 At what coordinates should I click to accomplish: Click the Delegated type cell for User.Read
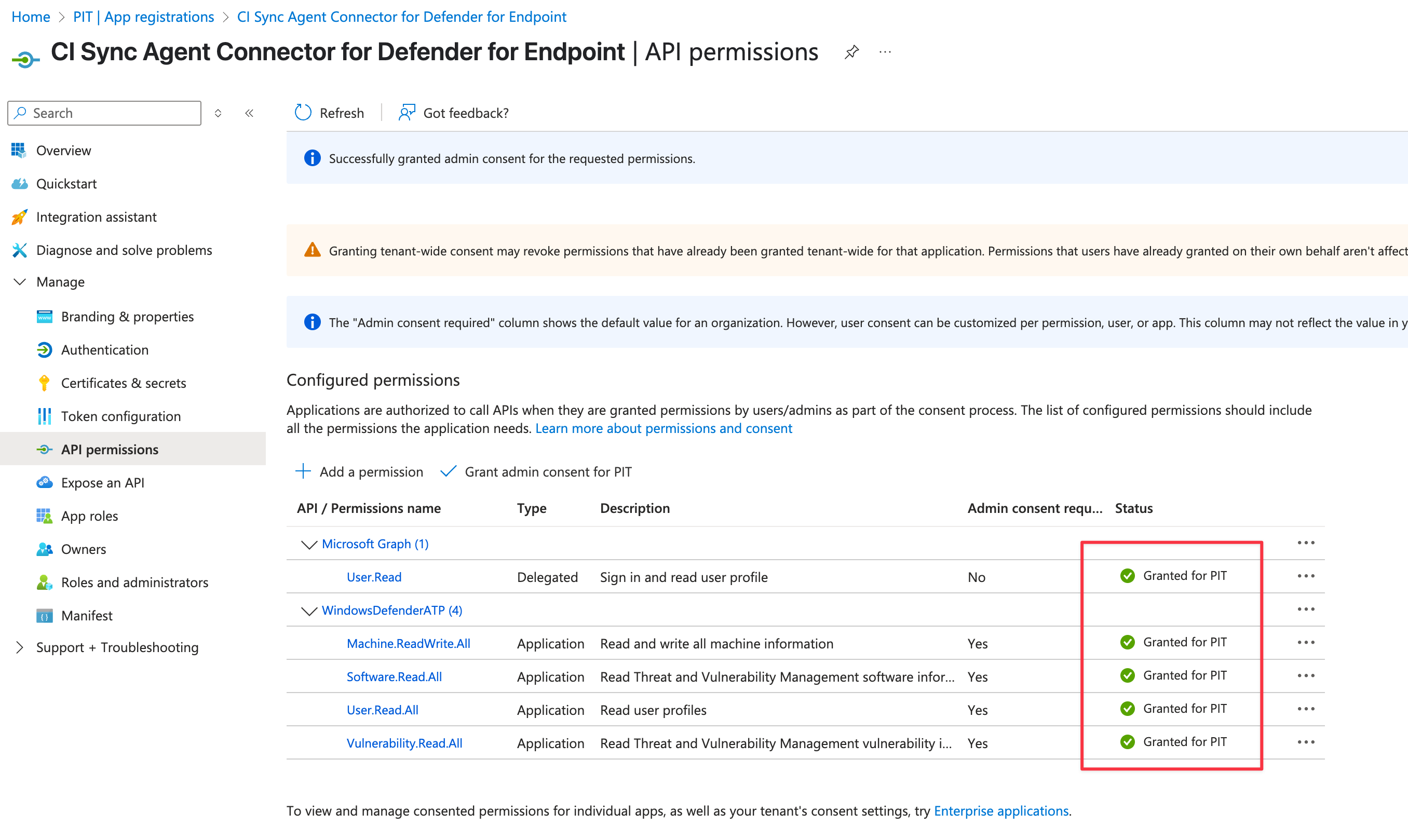tap(547, 577)
